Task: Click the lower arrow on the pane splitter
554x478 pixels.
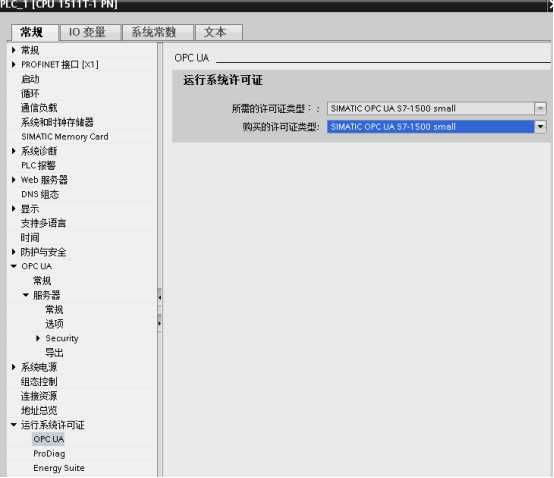Action: pyautogui.click(x=160, y=323)
